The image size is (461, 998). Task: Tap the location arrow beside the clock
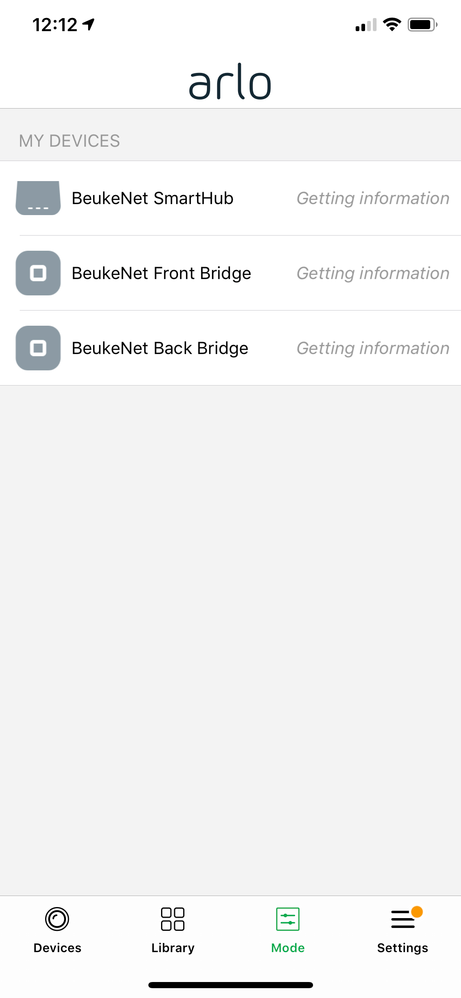click(x=89, y=24)
